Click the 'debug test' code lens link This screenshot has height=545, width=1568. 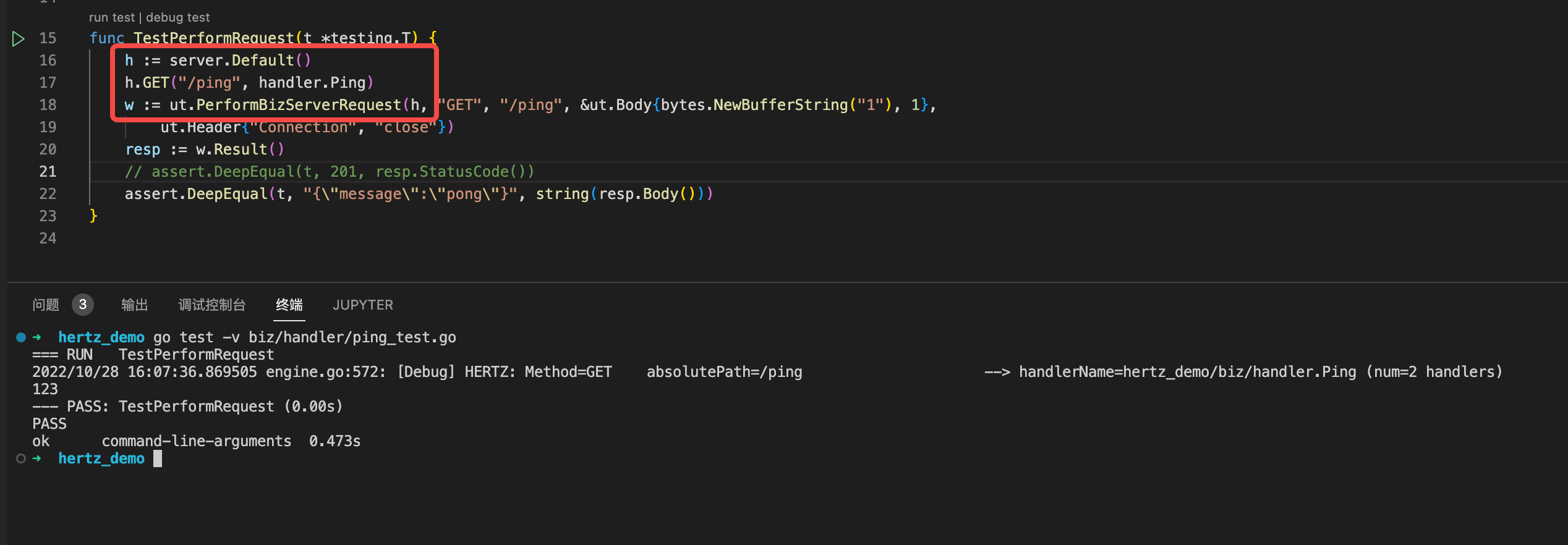[178, 17]
